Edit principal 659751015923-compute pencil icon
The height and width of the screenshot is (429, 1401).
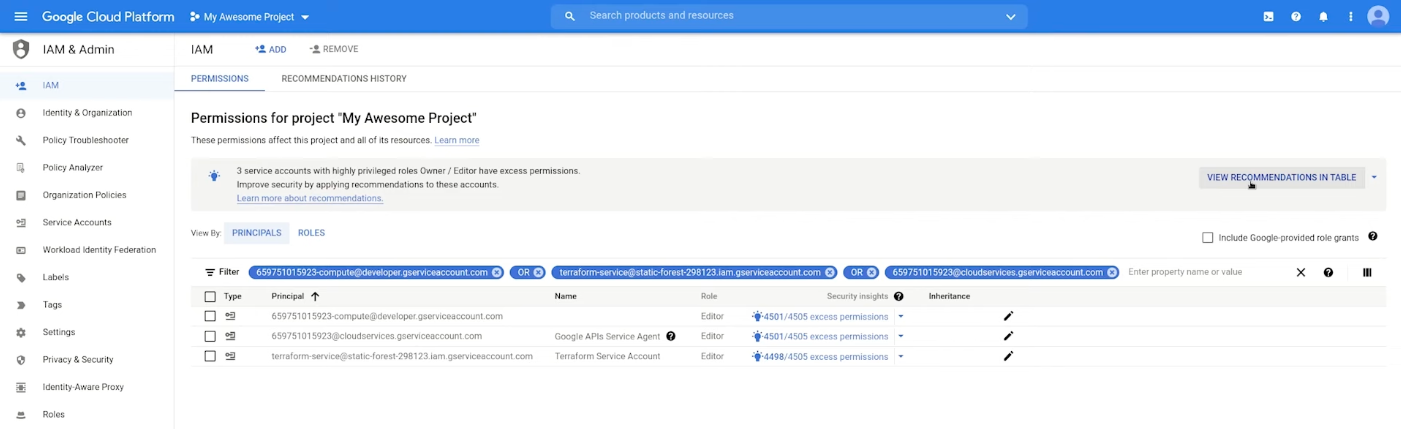click(1008, 316)
